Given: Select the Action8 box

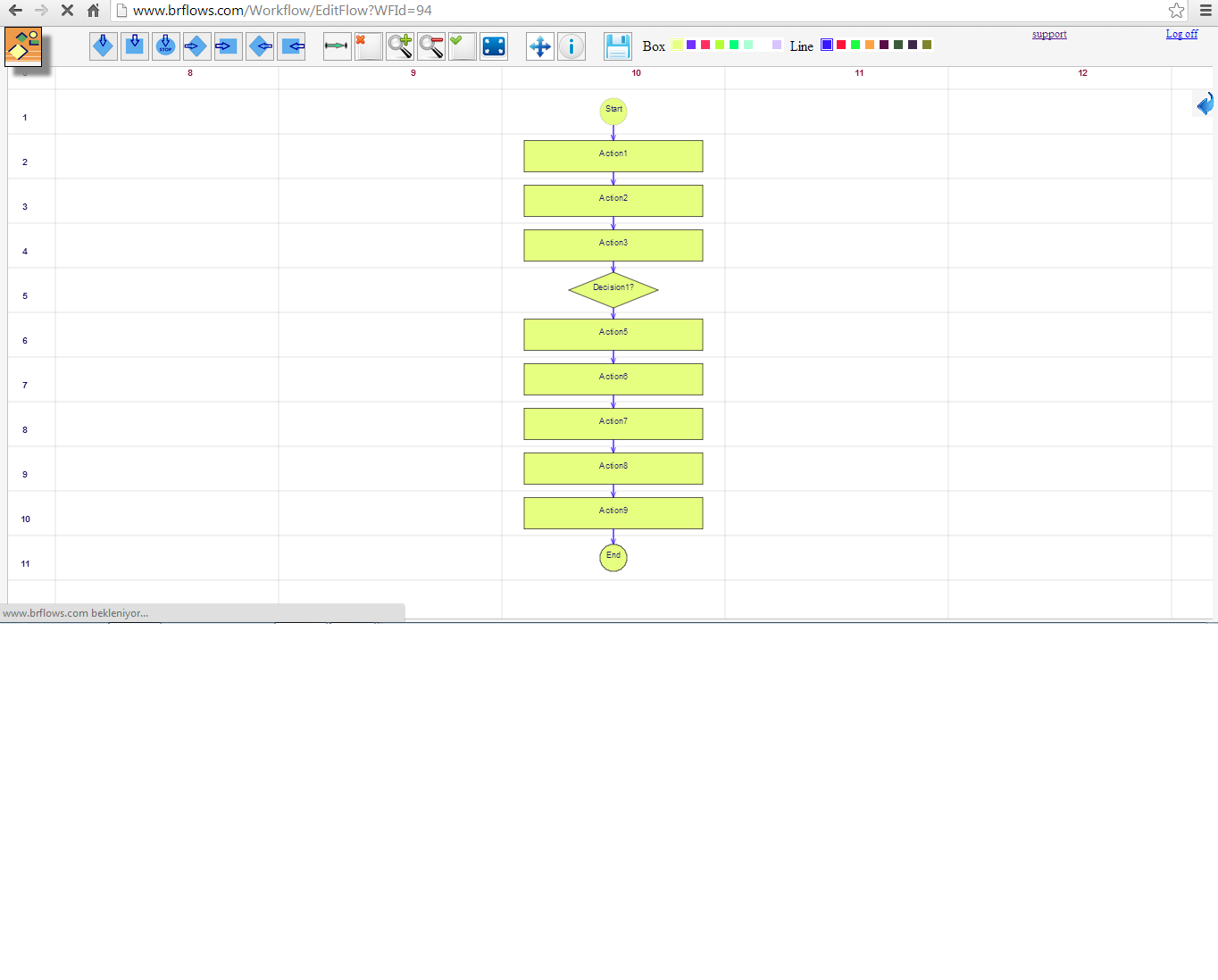Looking at the screenshot, I should (613, 469).
